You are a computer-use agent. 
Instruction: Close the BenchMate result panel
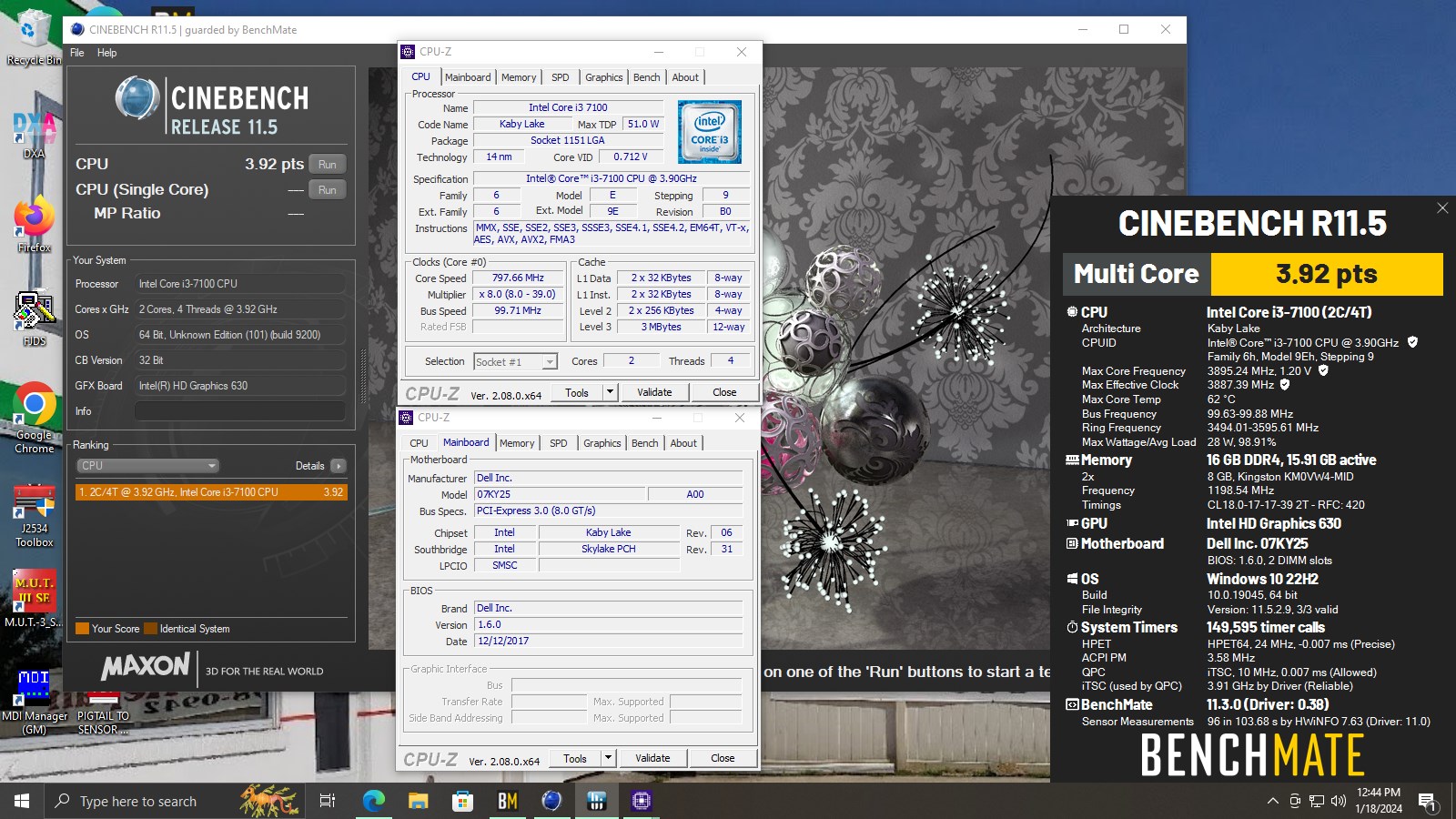pos(1442,208)
